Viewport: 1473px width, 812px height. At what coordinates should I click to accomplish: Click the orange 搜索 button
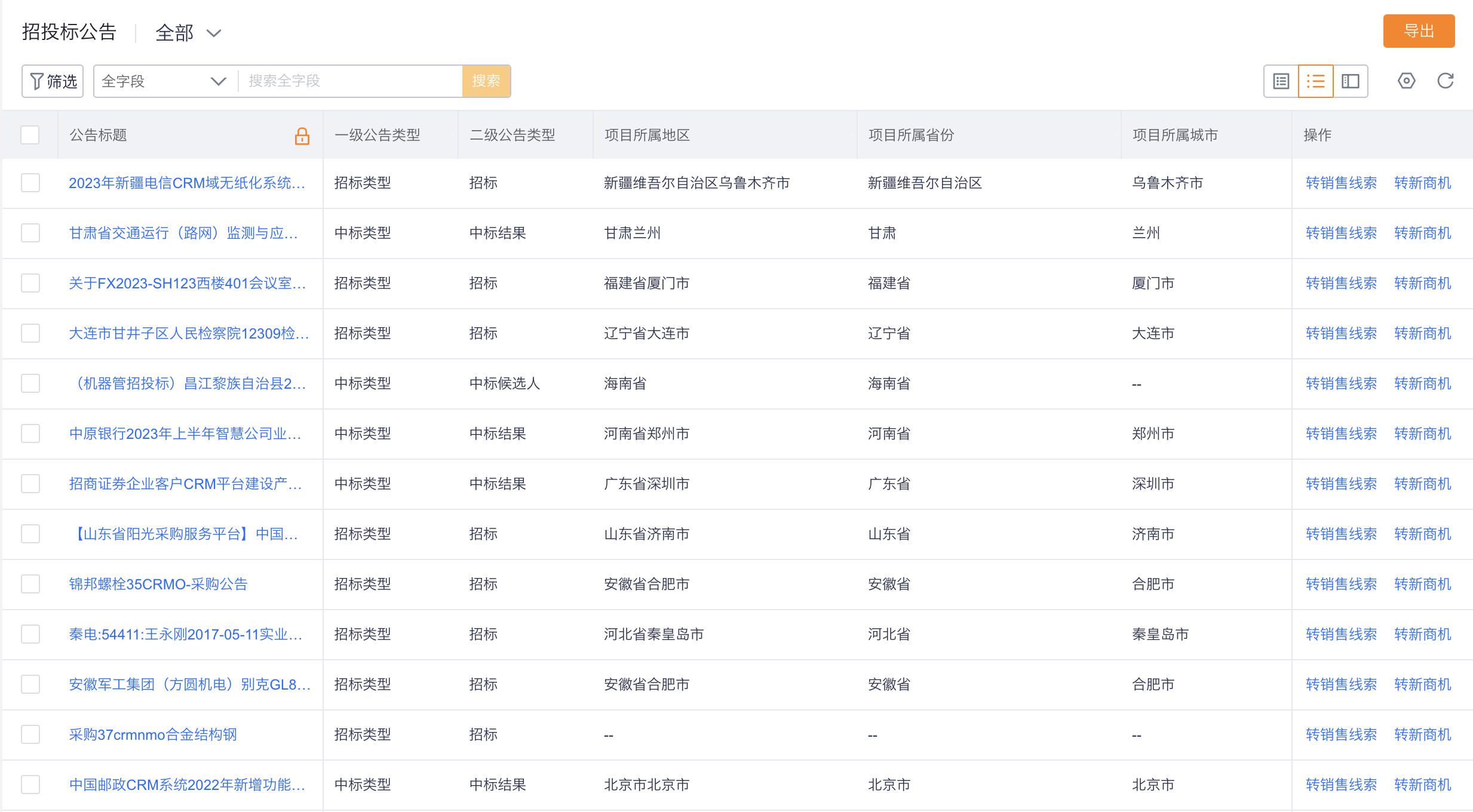pyautogui.click(x=486, y=81)
